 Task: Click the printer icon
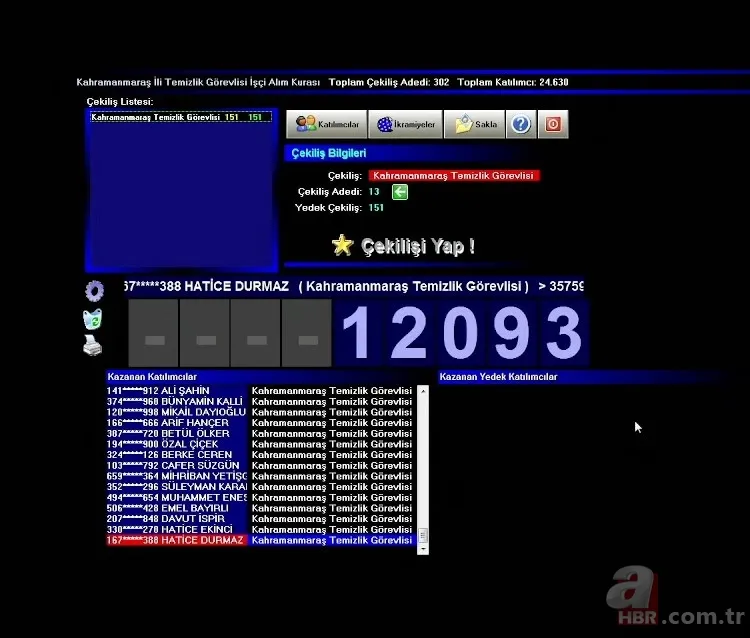point(92,345)
